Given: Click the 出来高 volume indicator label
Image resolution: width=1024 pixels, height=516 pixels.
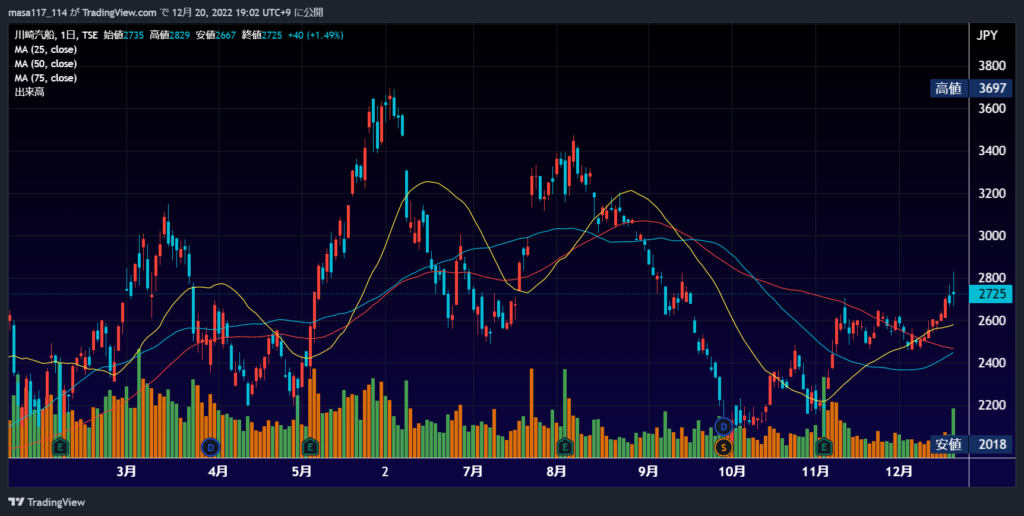Looking at the screenshot, I should click(x=29, y=92).
